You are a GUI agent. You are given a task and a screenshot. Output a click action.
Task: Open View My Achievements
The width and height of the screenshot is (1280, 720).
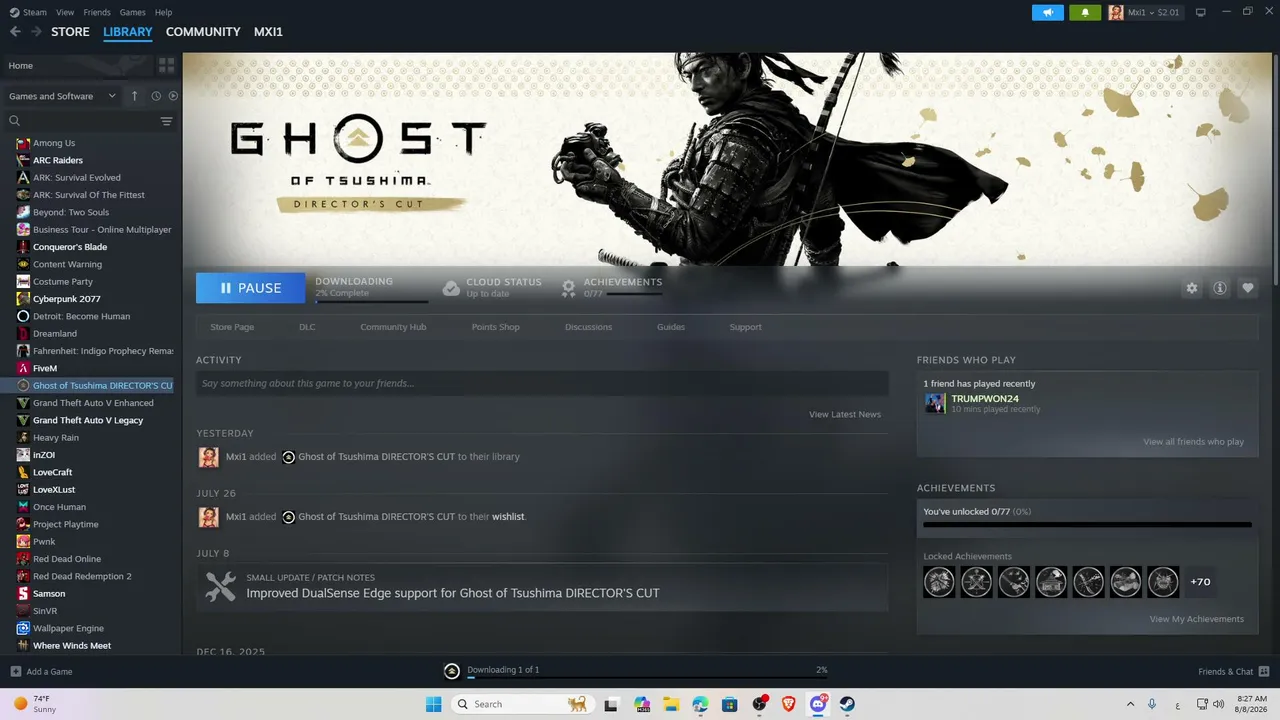click(1197, 619)
